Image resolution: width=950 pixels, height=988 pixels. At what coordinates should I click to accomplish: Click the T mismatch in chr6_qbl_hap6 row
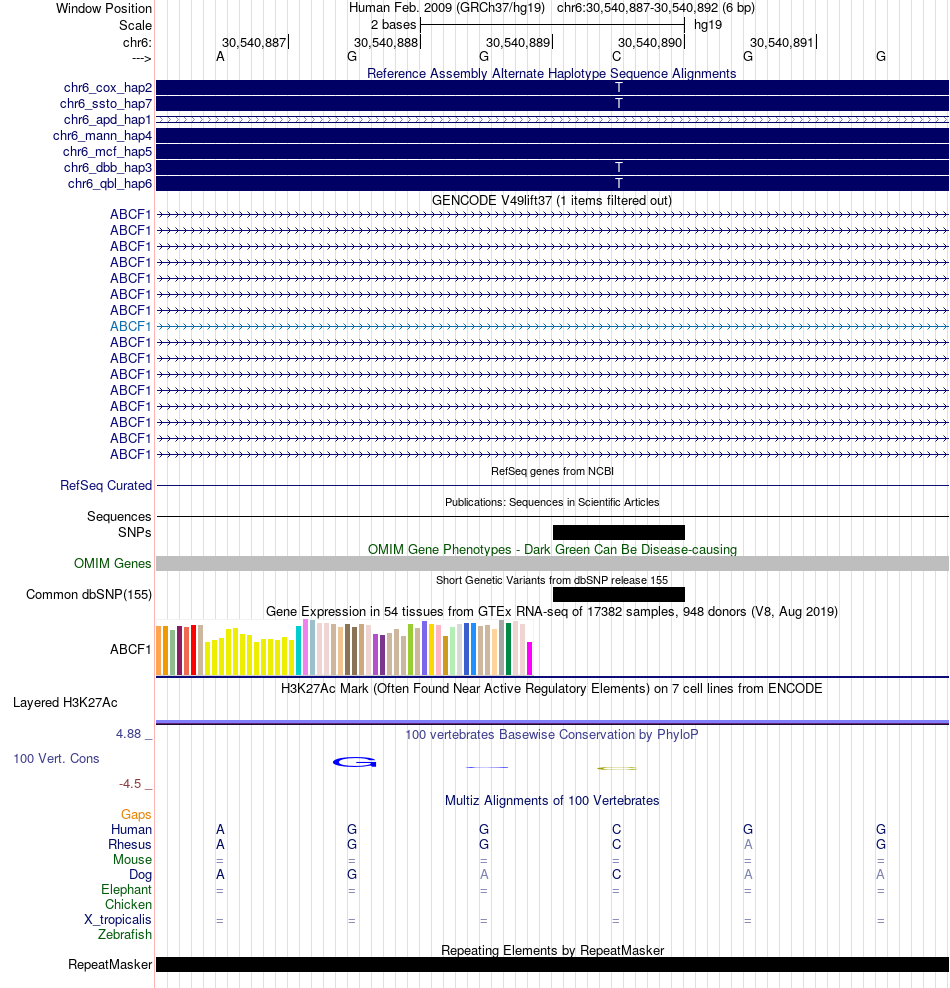coord(619,183)
